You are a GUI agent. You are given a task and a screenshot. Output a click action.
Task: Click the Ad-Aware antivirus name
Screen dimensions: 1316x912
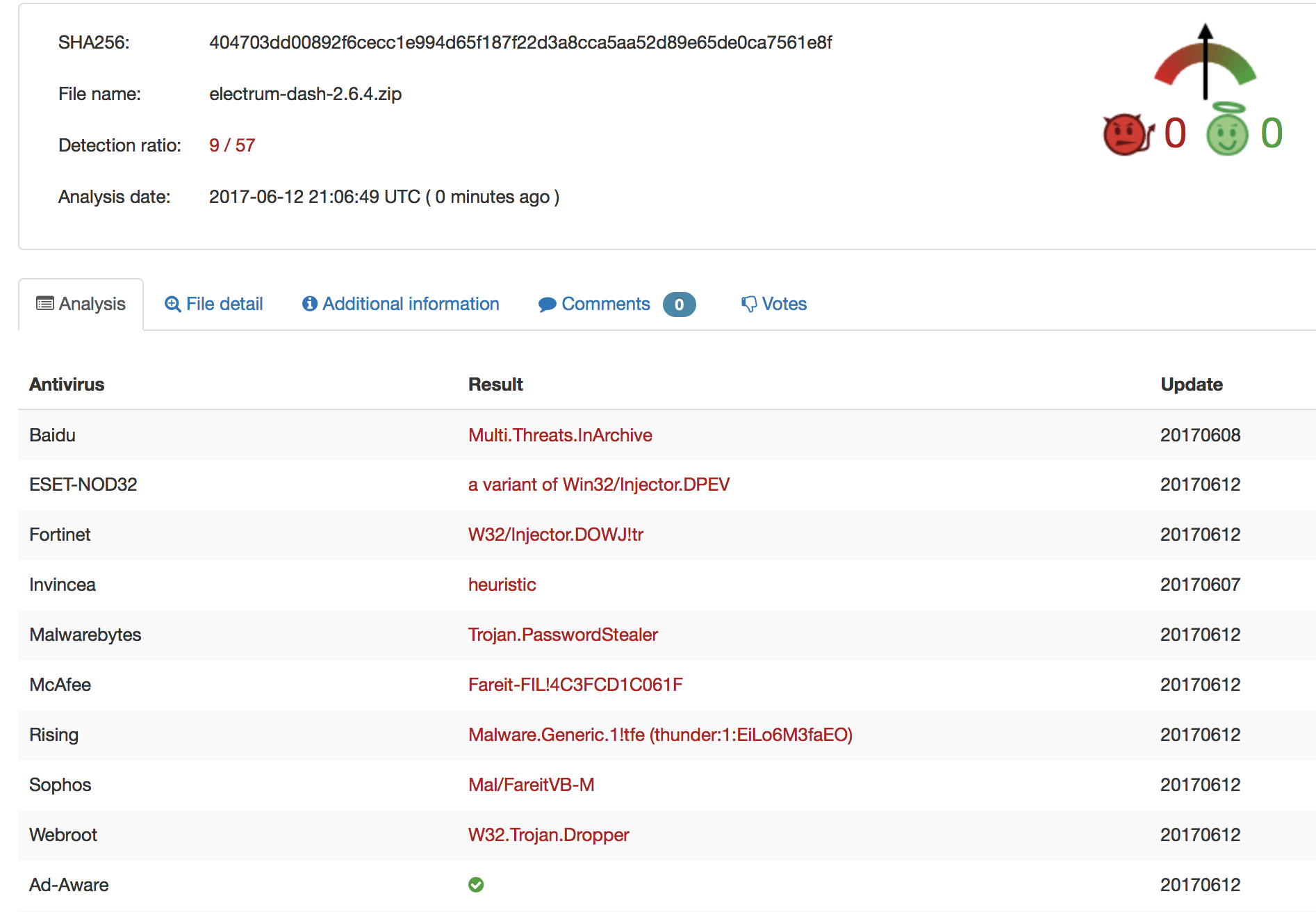coord(69,885)
